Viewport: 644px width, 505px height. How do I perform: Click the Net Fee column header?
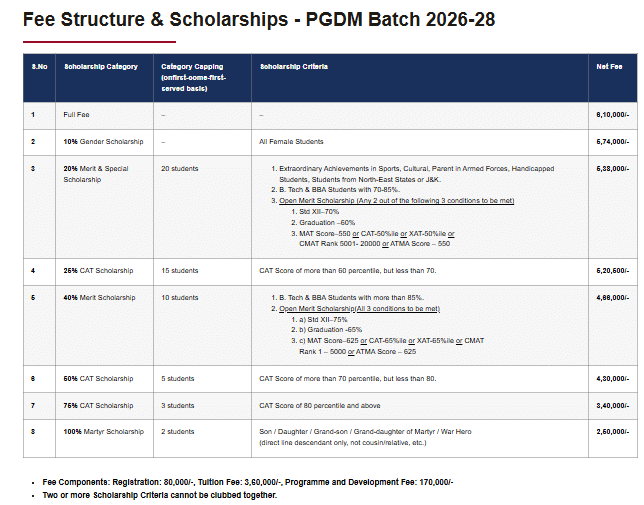click(x=609, y=66)
